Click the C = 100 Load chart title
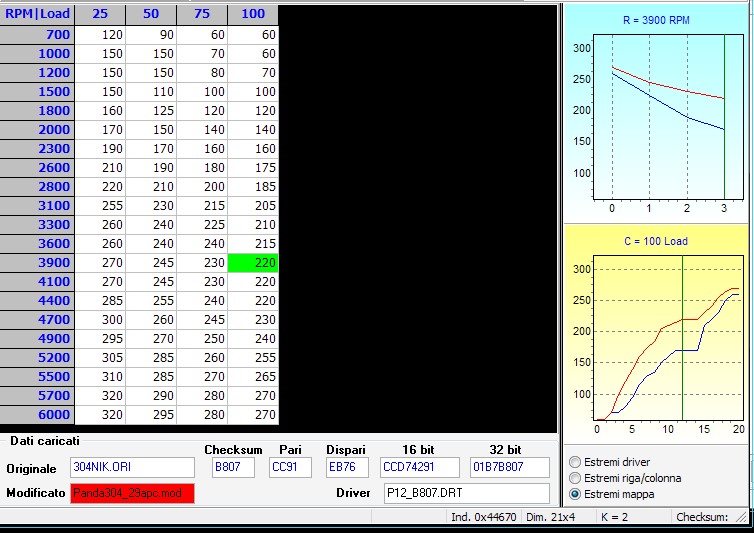 656,241
